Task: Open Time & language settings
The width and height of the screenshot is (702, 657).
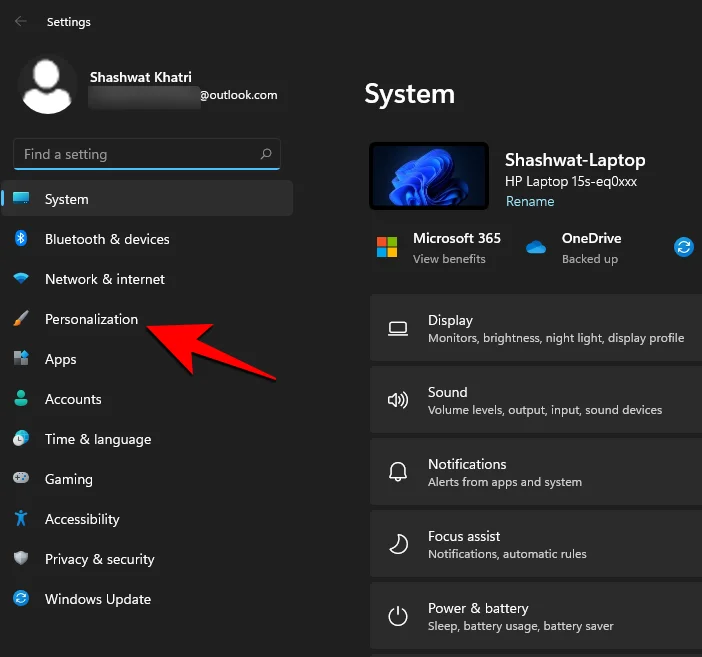Action: [x=147, y=438]
